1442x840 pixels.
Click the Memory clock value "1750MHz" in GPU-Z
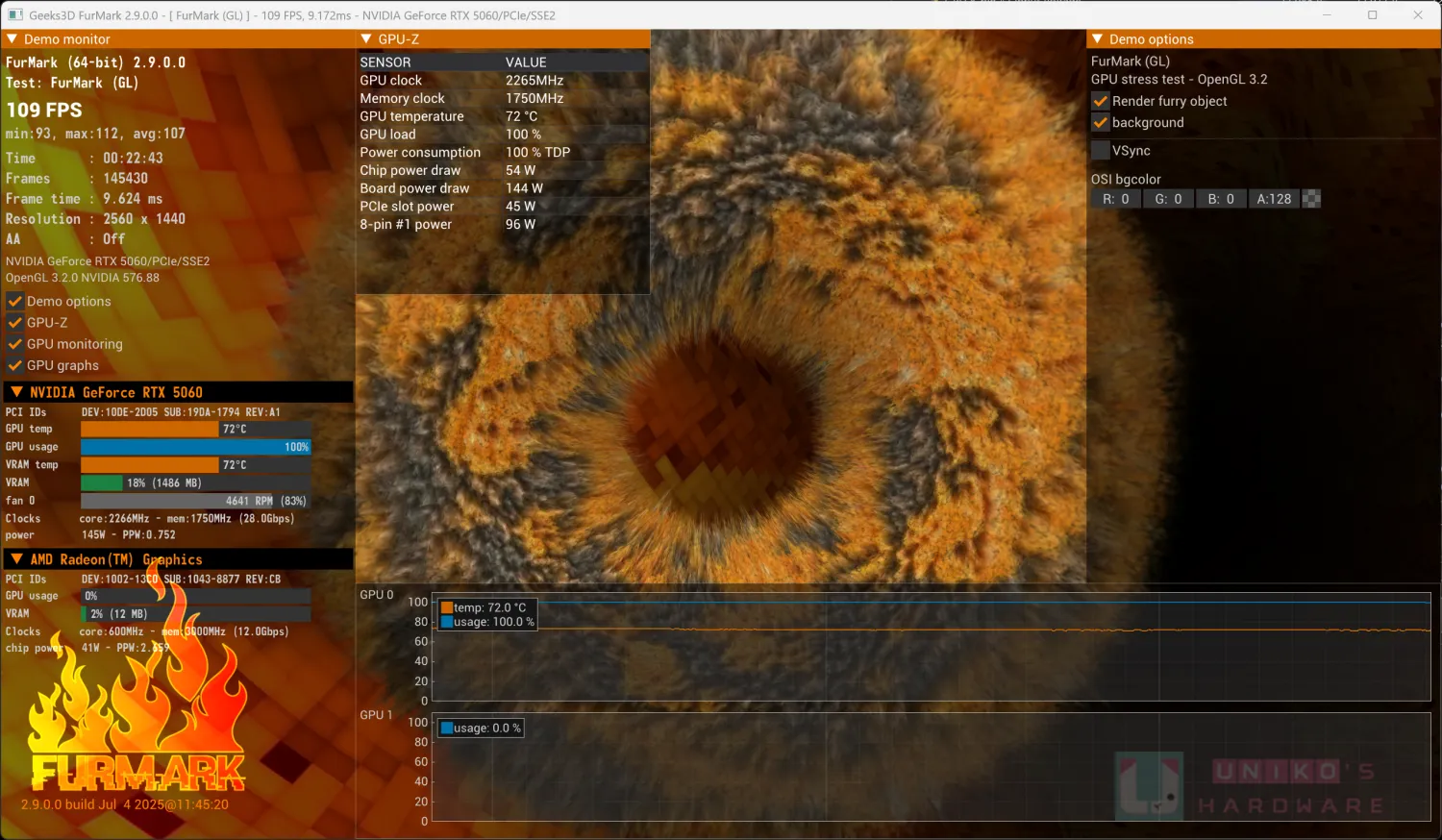(535, 98)
